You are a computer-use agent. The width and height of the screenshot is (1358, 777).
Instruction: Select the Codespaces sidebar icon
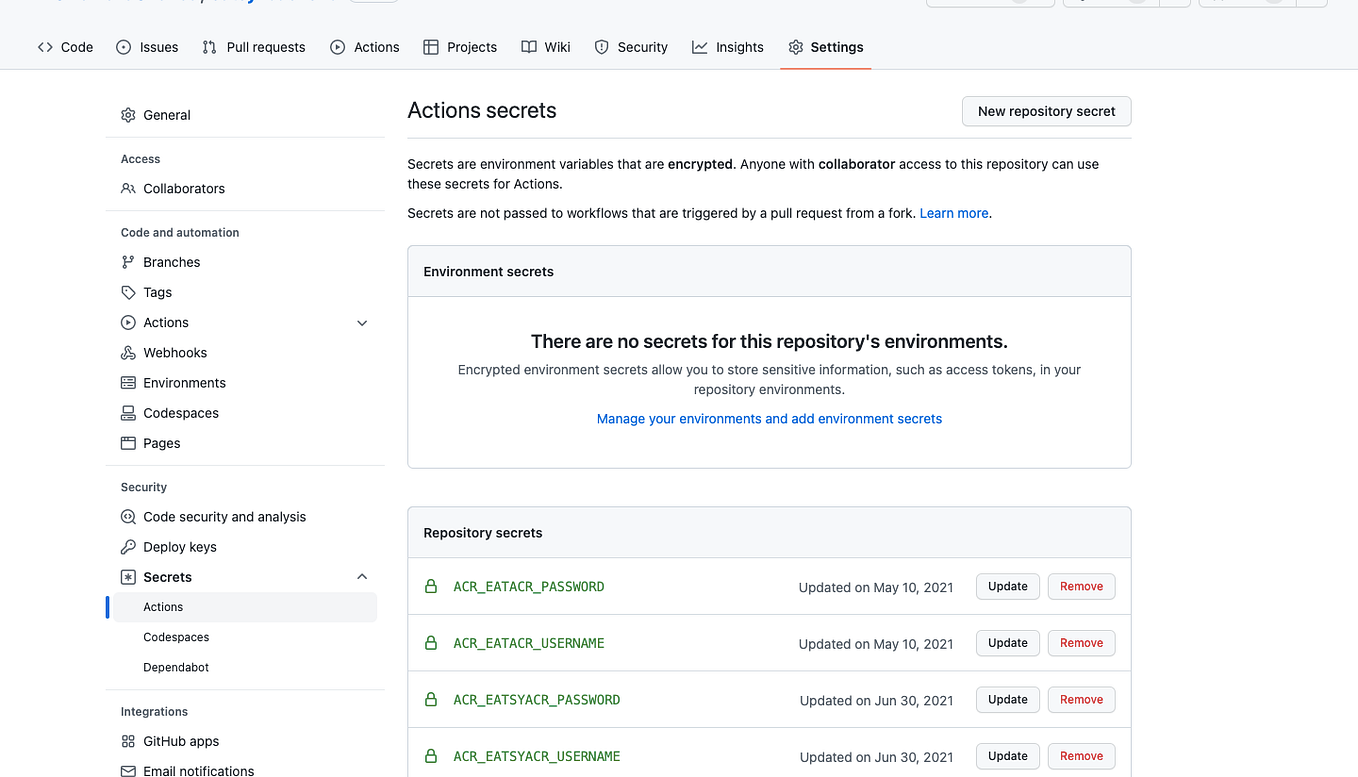pyautogui.click(x=128, y=412)
